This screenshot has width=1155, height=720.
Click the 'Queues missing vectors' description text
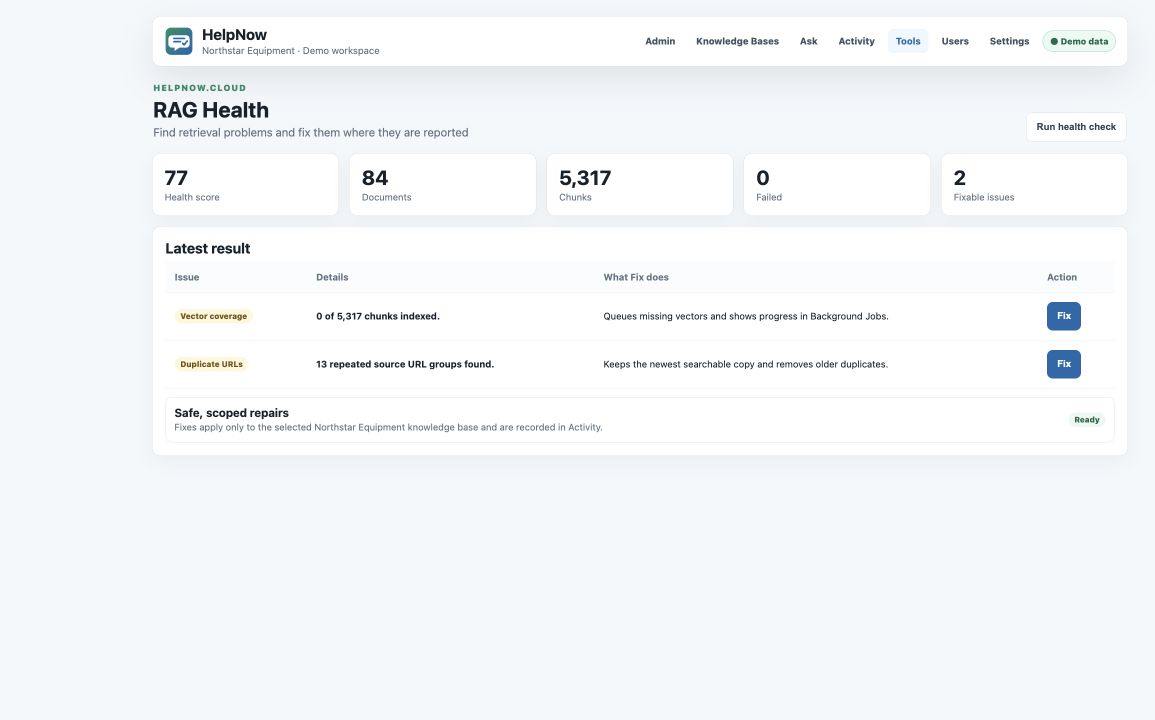coord(746,316)
